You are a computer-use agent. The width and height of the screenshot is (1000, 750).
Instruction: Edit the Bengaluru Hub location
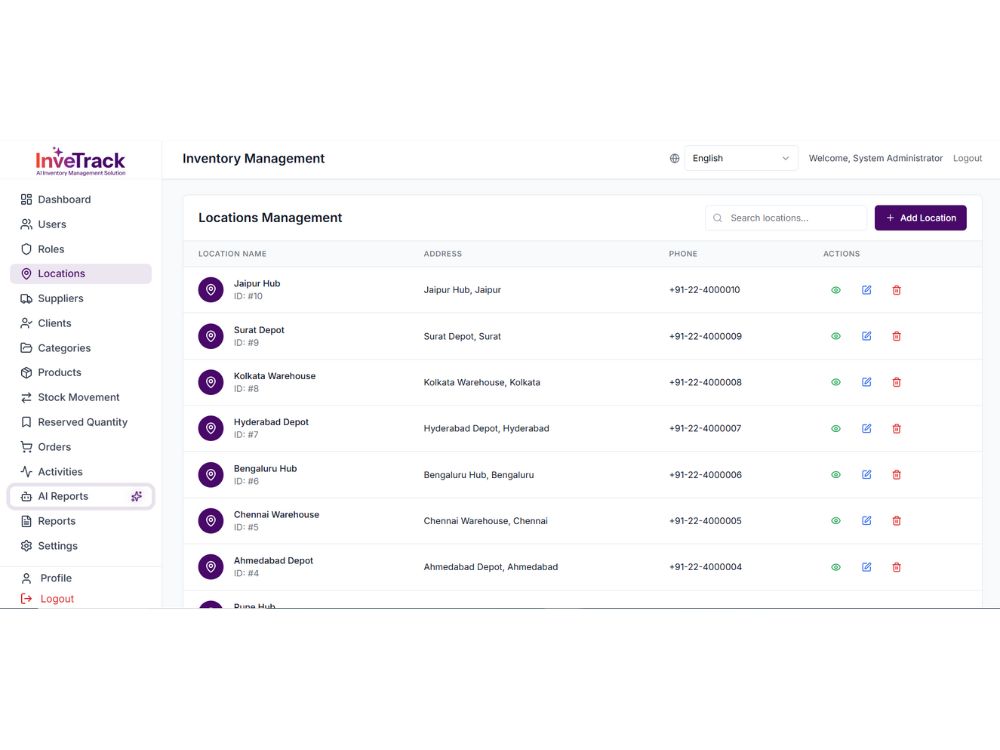click(866, 474)
